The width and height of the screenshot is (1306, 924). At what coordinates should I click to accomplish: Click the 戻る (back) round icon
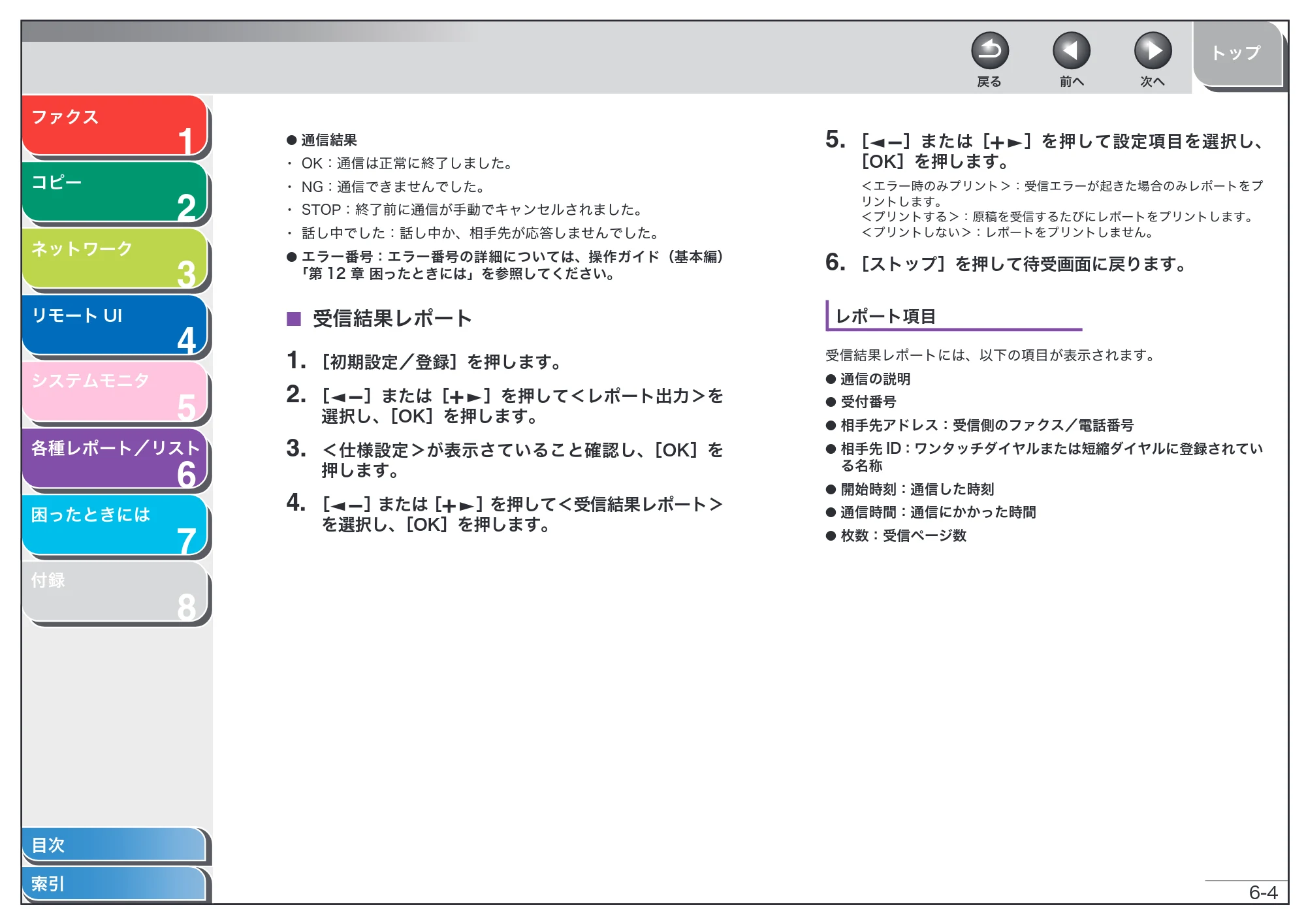click(x=989, y=50)
